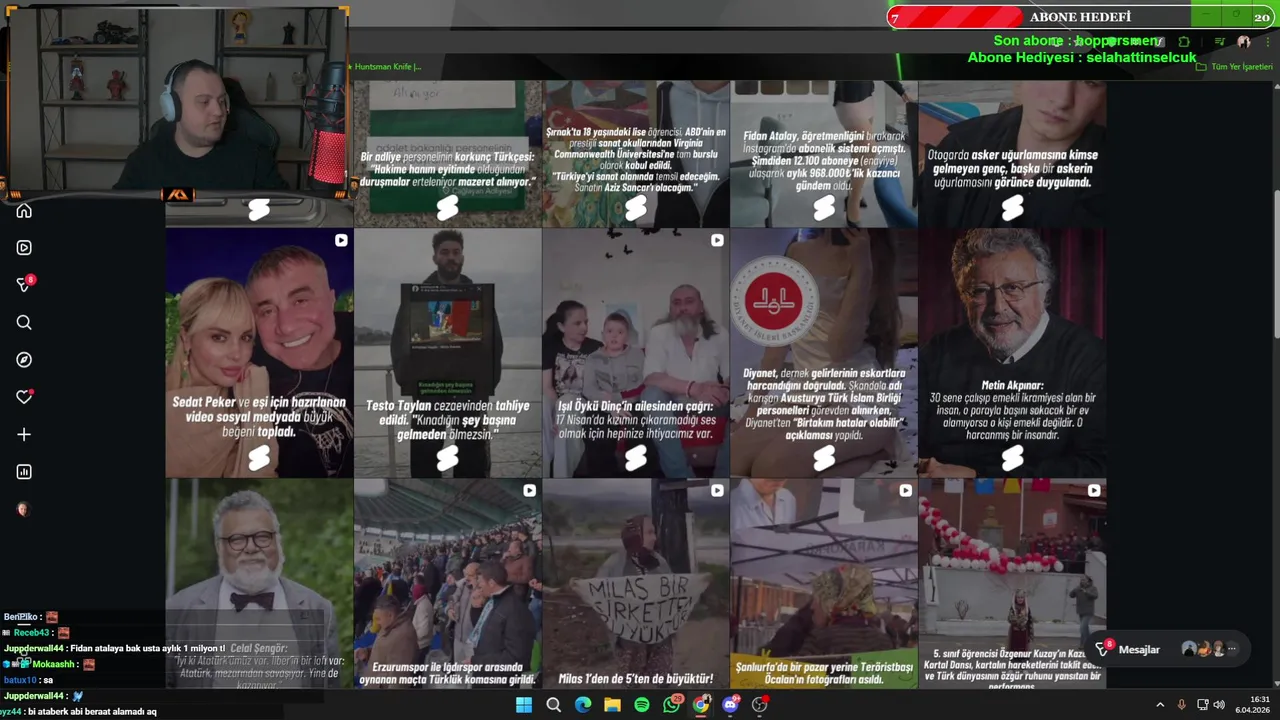Open Tüm Yer İşaretleri bookmarks folder

(x=1235, y=67)
